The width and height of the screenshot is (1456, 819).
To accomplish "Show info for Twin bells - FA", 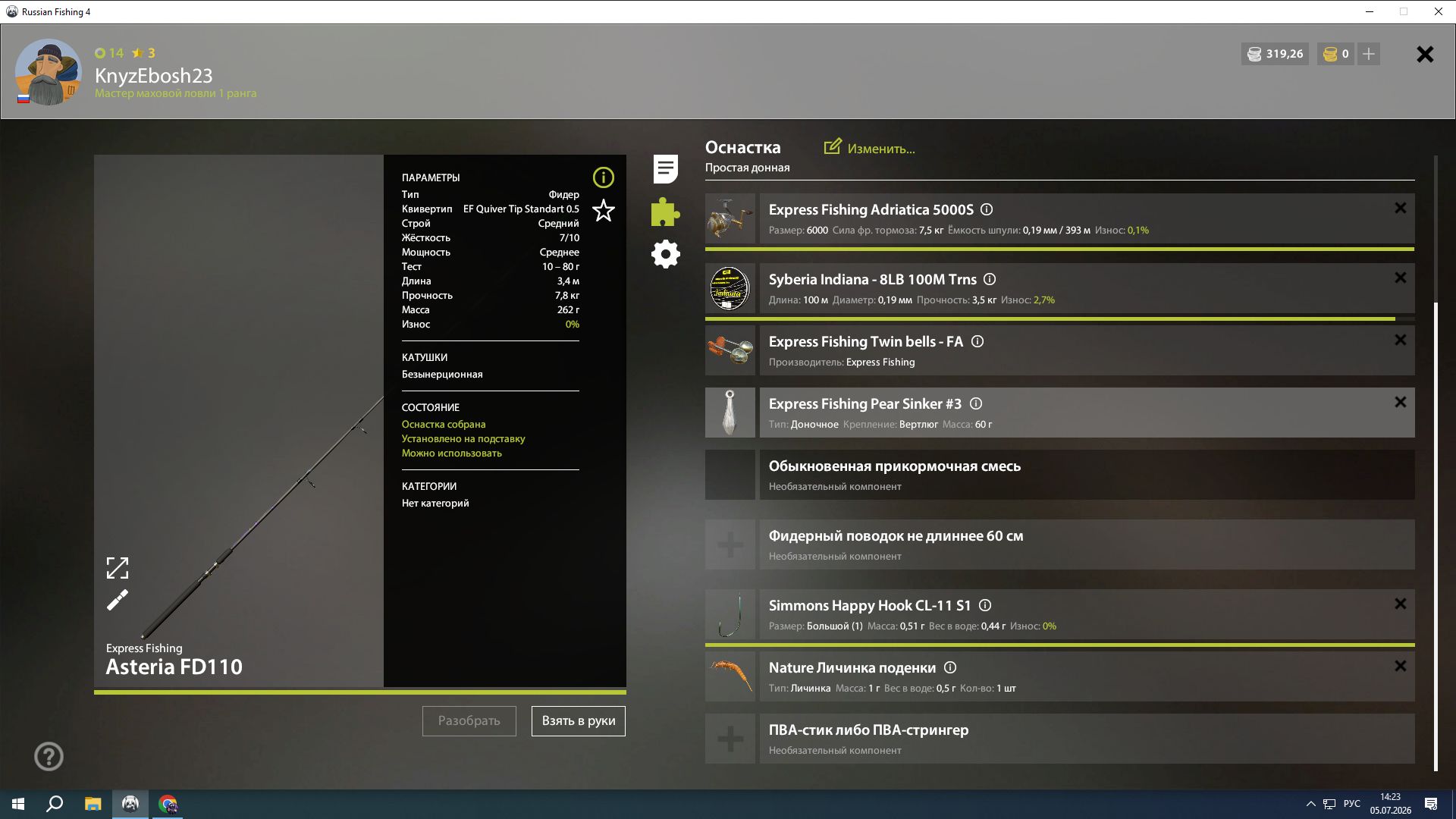I will tap(977, 341).
